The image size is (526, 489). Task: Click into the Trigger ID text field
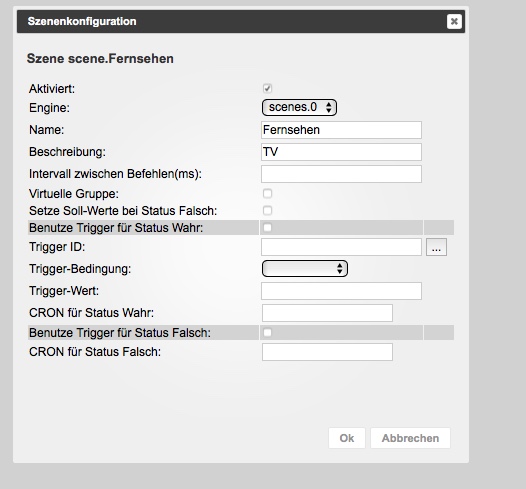click(341, 247)
